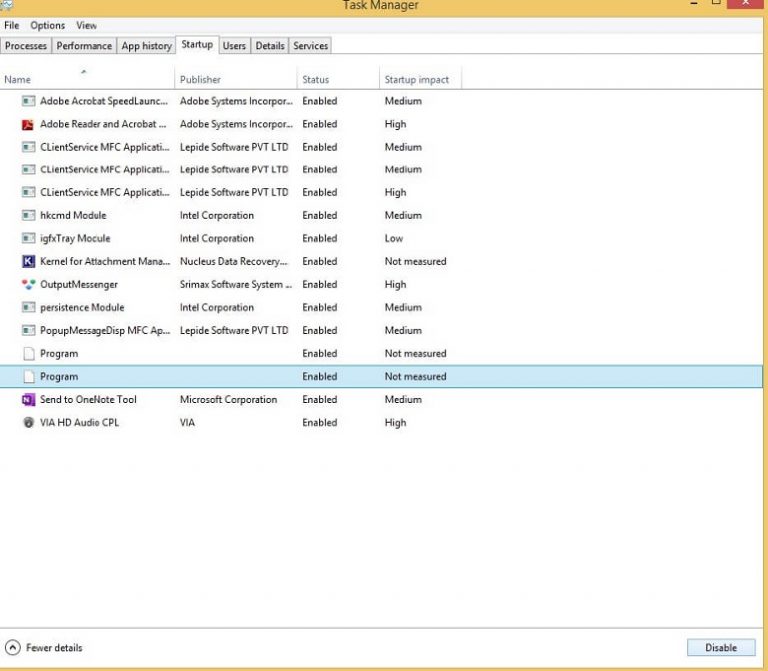768x671 pixels.
Task: Sort by the Startup impact column header
Action: (x=420, y=78)
